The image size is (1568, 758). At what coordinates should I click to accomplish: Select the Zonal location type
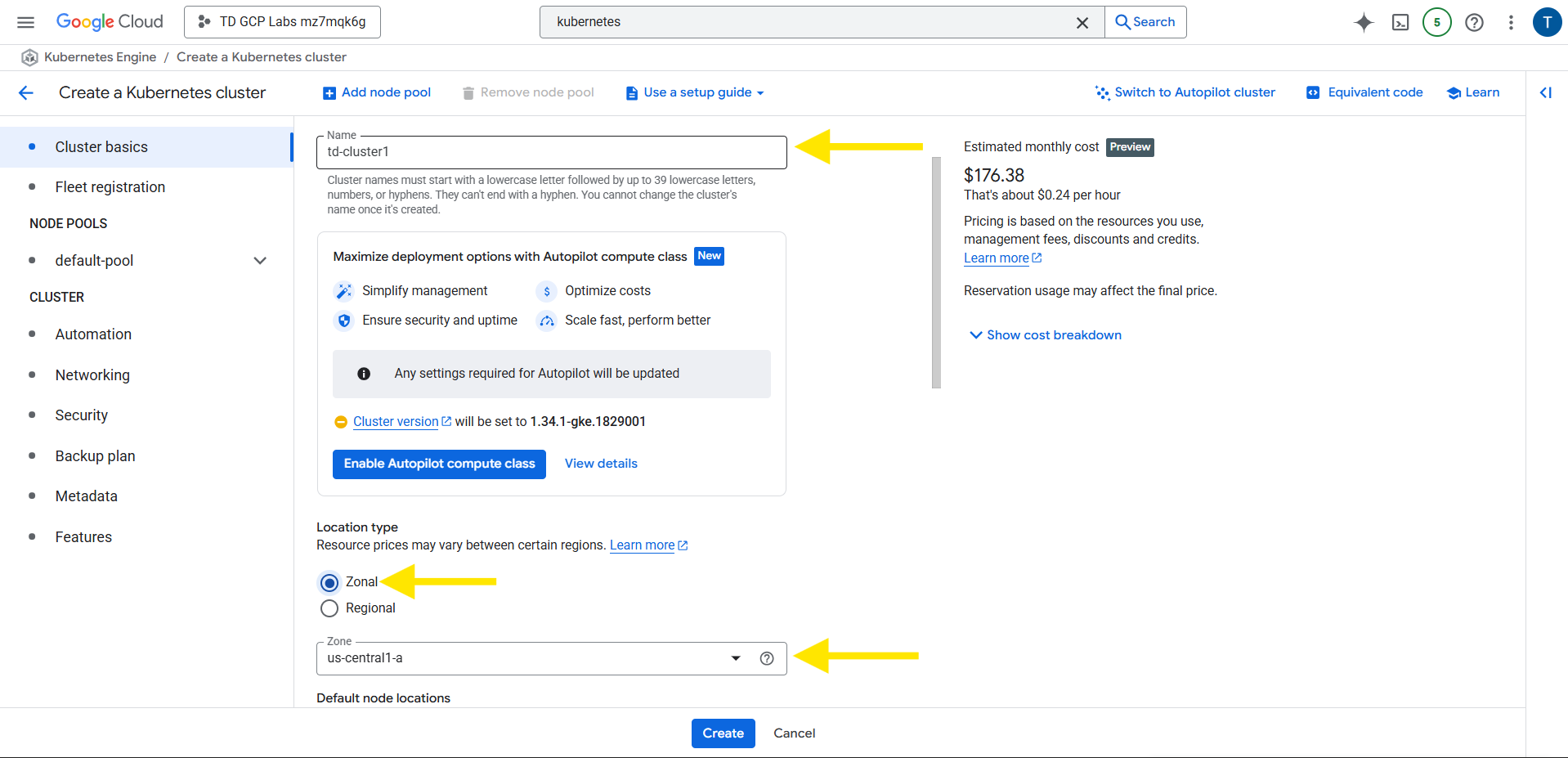coord(329,582)
